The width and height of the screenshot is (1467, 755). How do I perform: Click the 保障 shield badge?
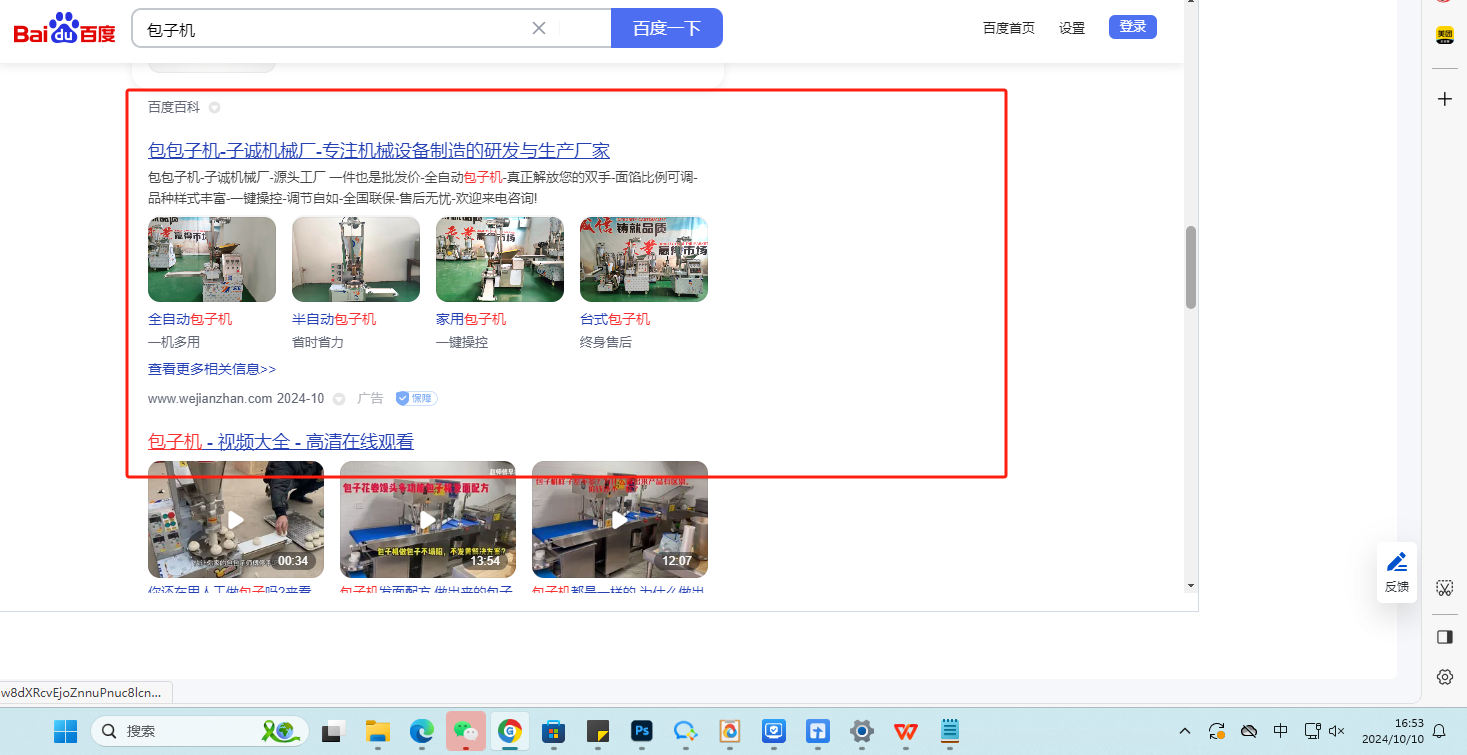[x=416, y=398]
